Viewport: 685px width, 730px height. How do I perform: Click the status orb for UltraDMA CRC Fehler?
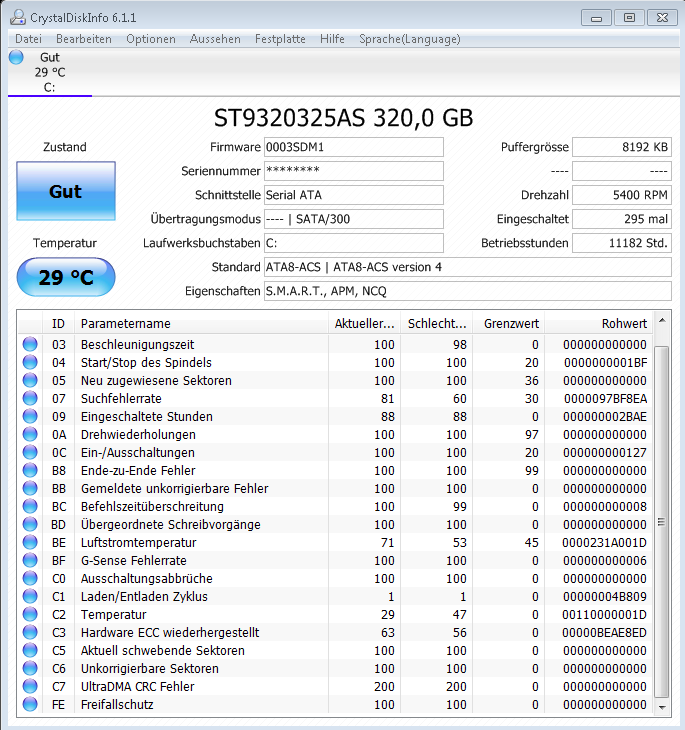(x=30, y=686)
